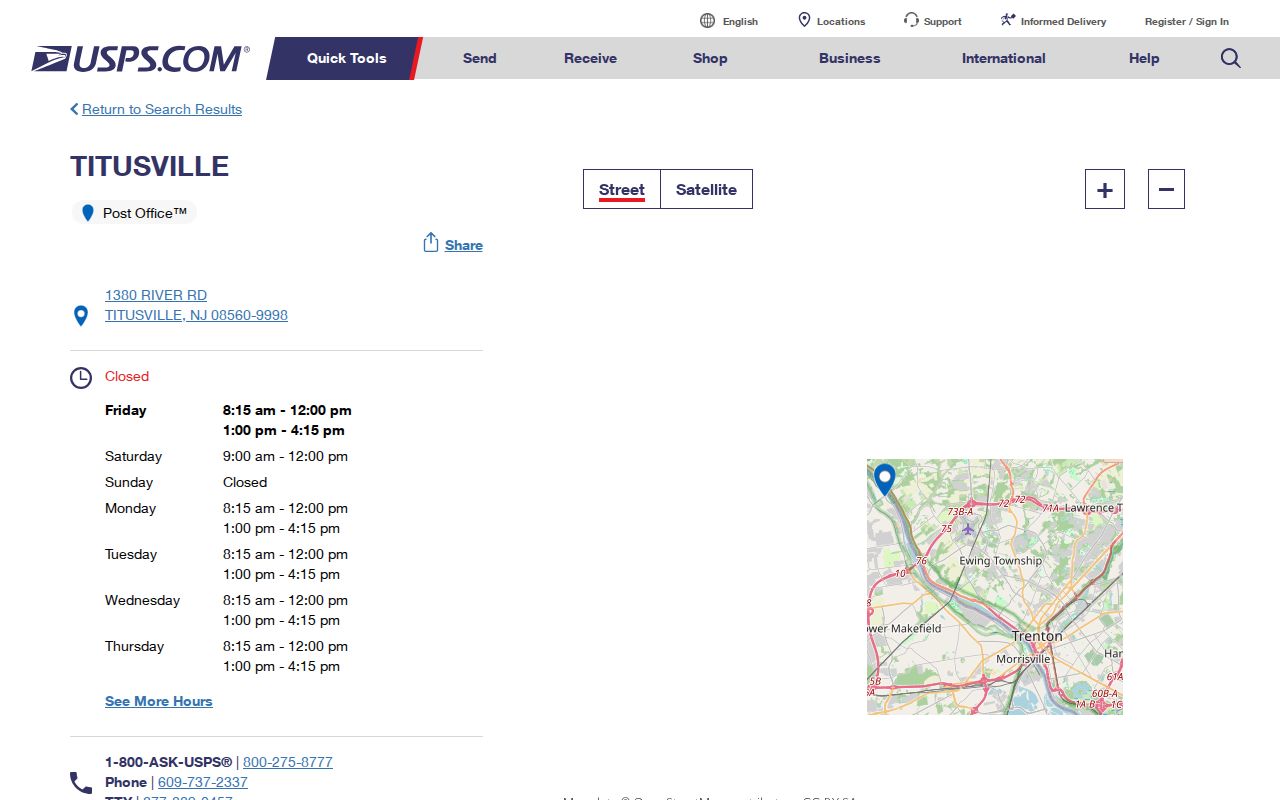Image resolution: width=1280 pixels, height=800 pixels.
Task: Switch map to Street view
Action: point(622,189)
